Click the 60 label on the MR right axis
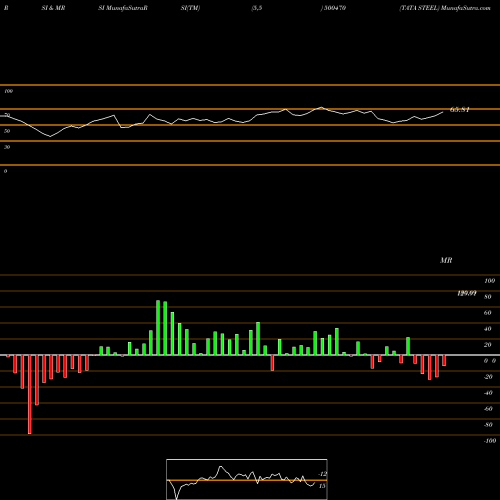 click(487, 313)
